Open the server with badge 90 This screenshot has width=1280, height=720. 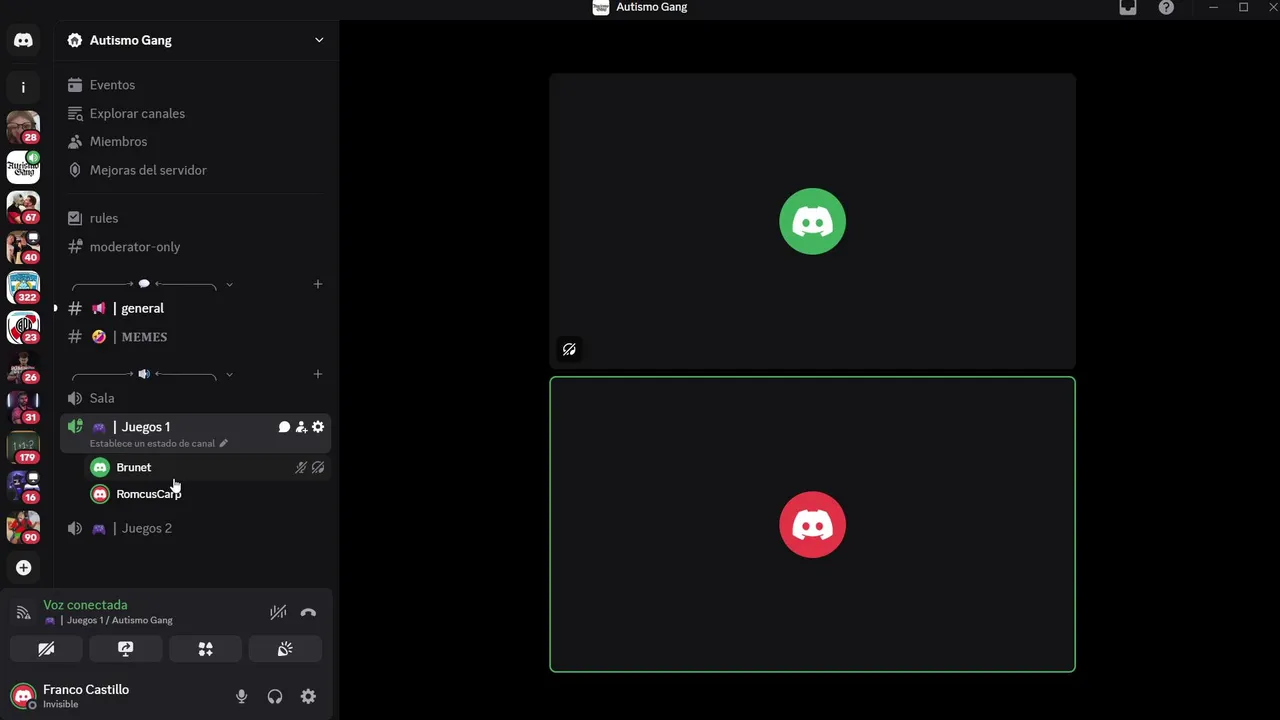(23, 527)
